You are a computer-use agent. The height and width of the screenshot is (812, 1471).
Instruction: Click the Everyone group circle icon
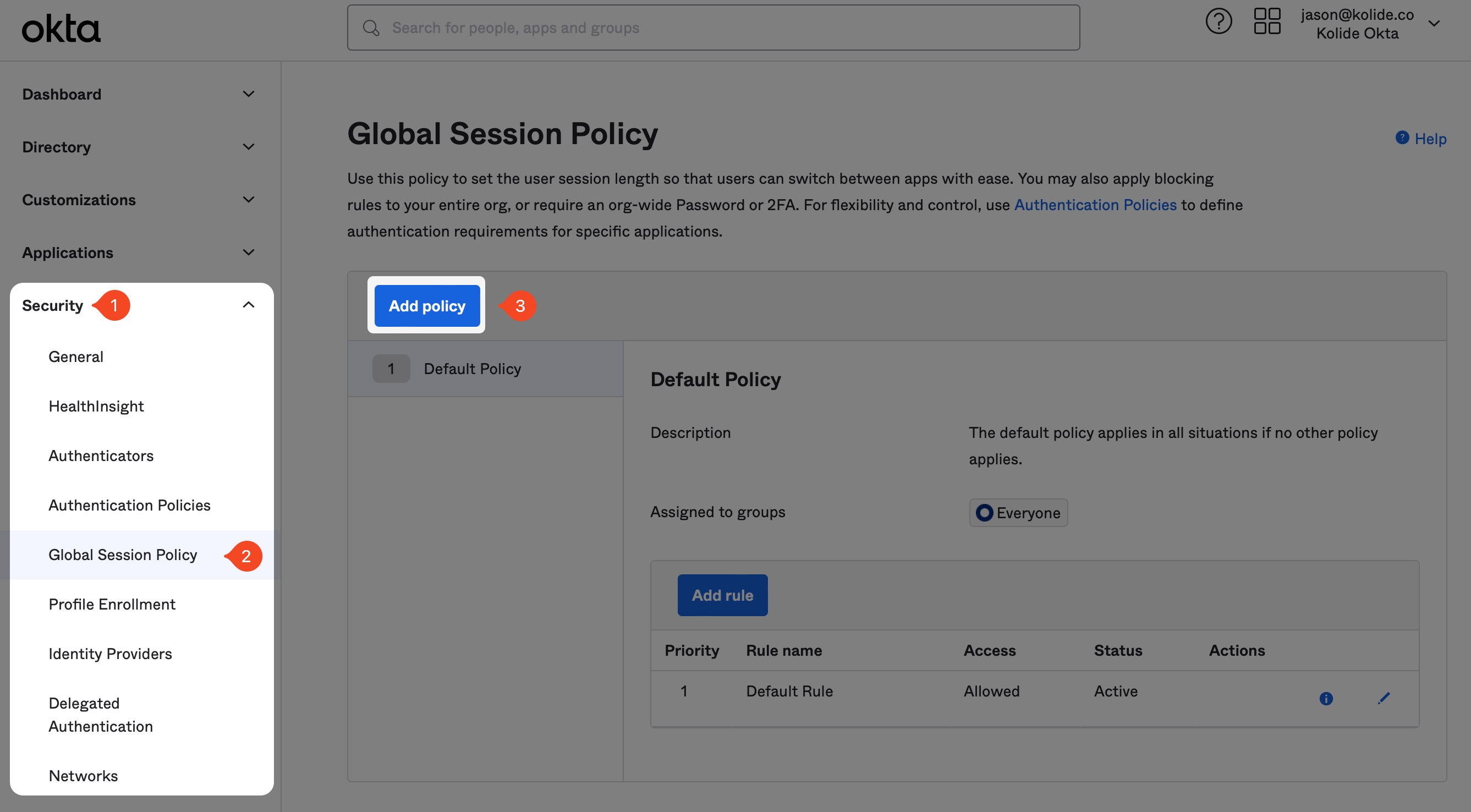(985, 513)
